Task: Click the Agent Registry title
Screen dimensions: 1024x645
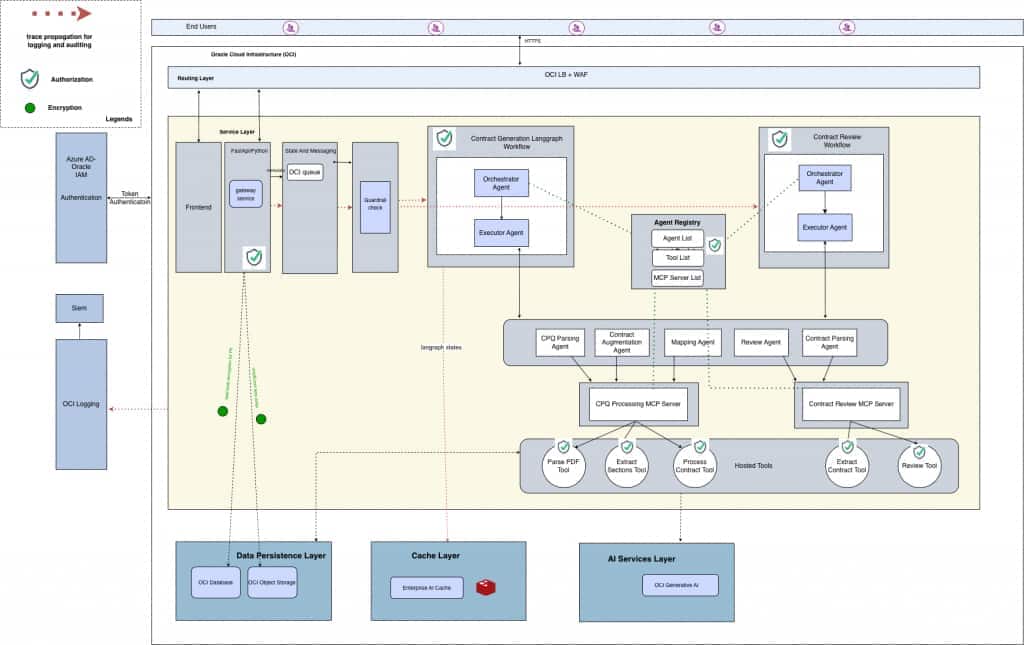Action: tap(677, 223)
